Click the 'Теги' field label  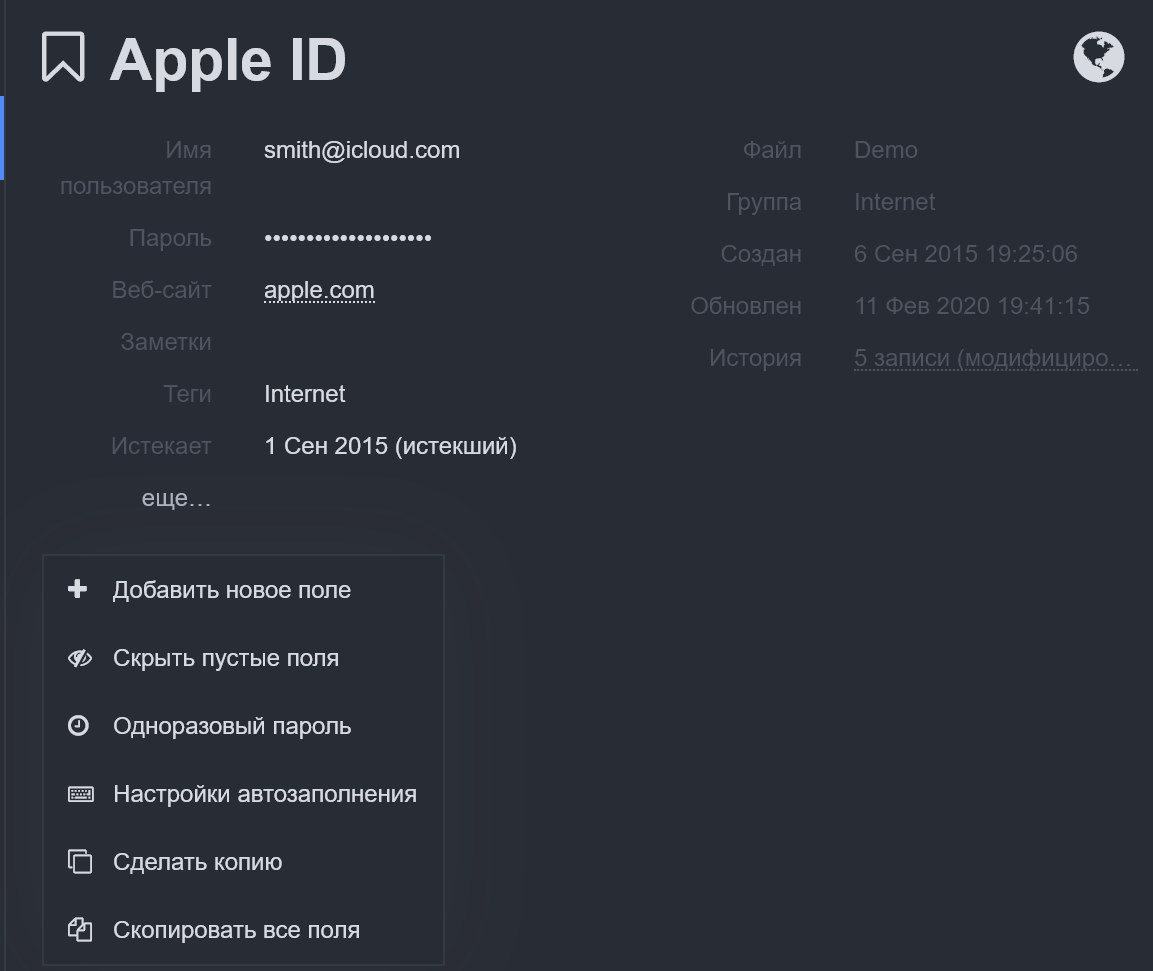click(187, 394)
